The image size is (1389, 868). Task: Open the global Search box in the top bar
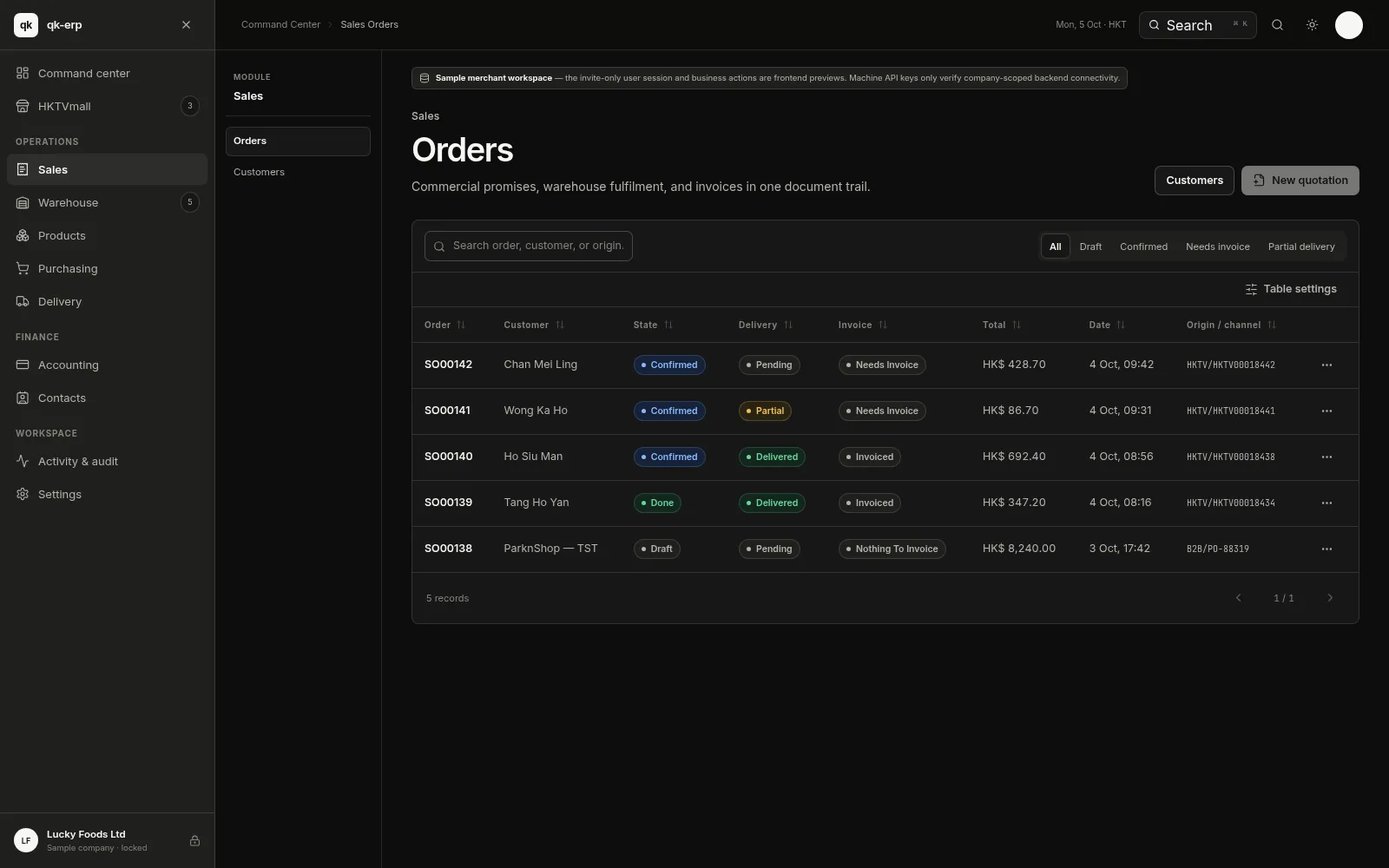[1197, 25]
